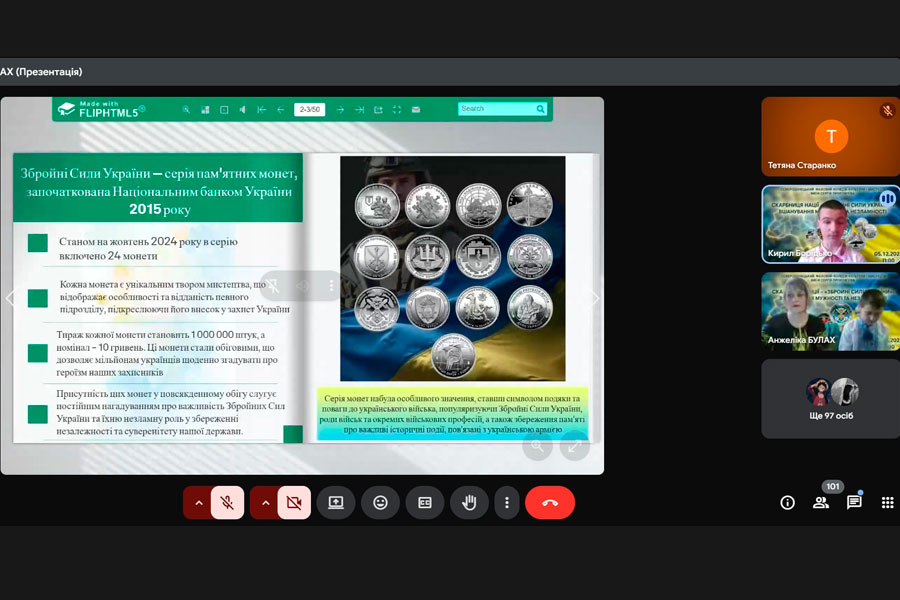Unpin the presentation using overlay pin icon

tap(273, 285)
